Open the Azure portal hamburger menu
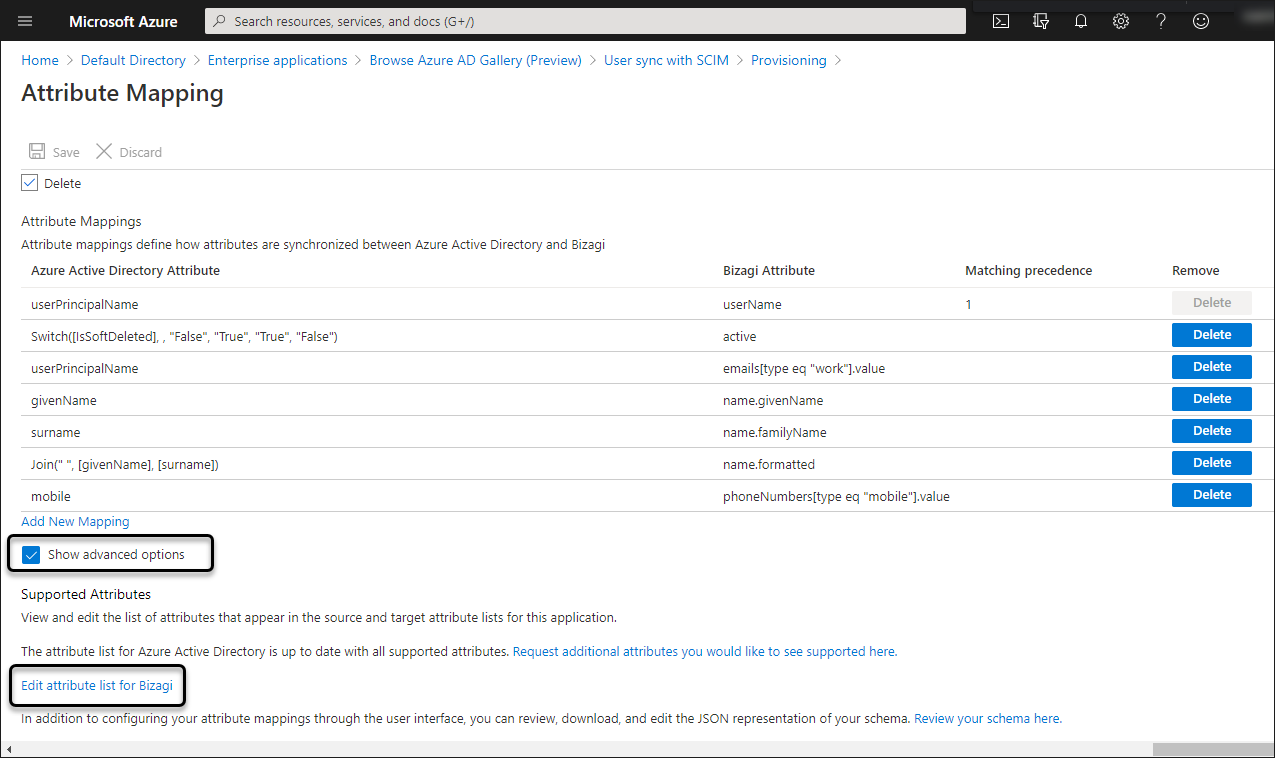Screen dimensions: 1275x758 pyautogui.click(x=25, y=21)
